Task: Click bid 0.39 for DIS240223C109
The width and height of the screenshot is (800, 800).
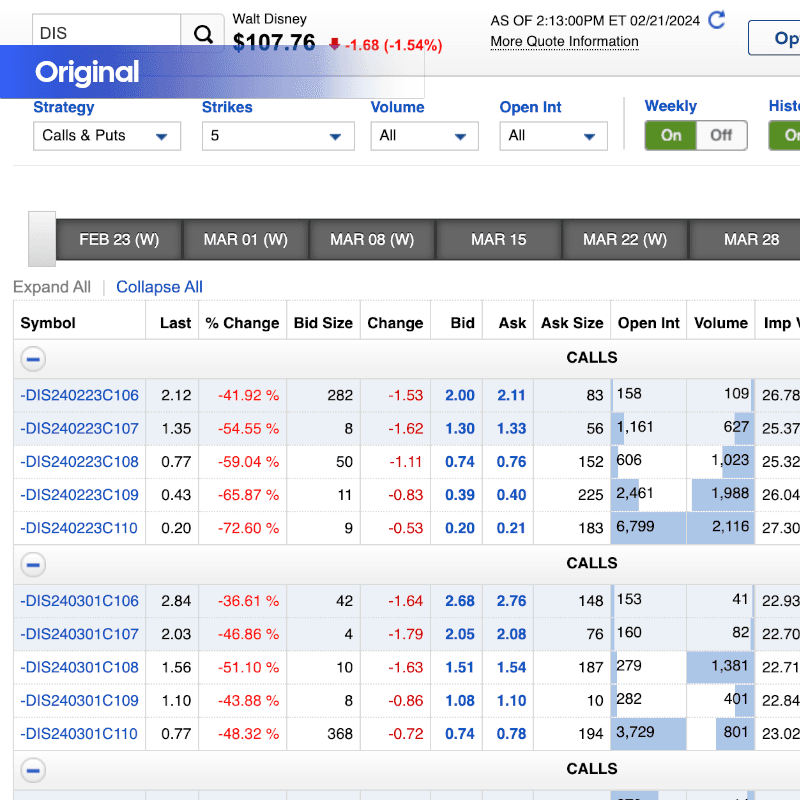Action: pyautogui.click(x=460, y=495)
